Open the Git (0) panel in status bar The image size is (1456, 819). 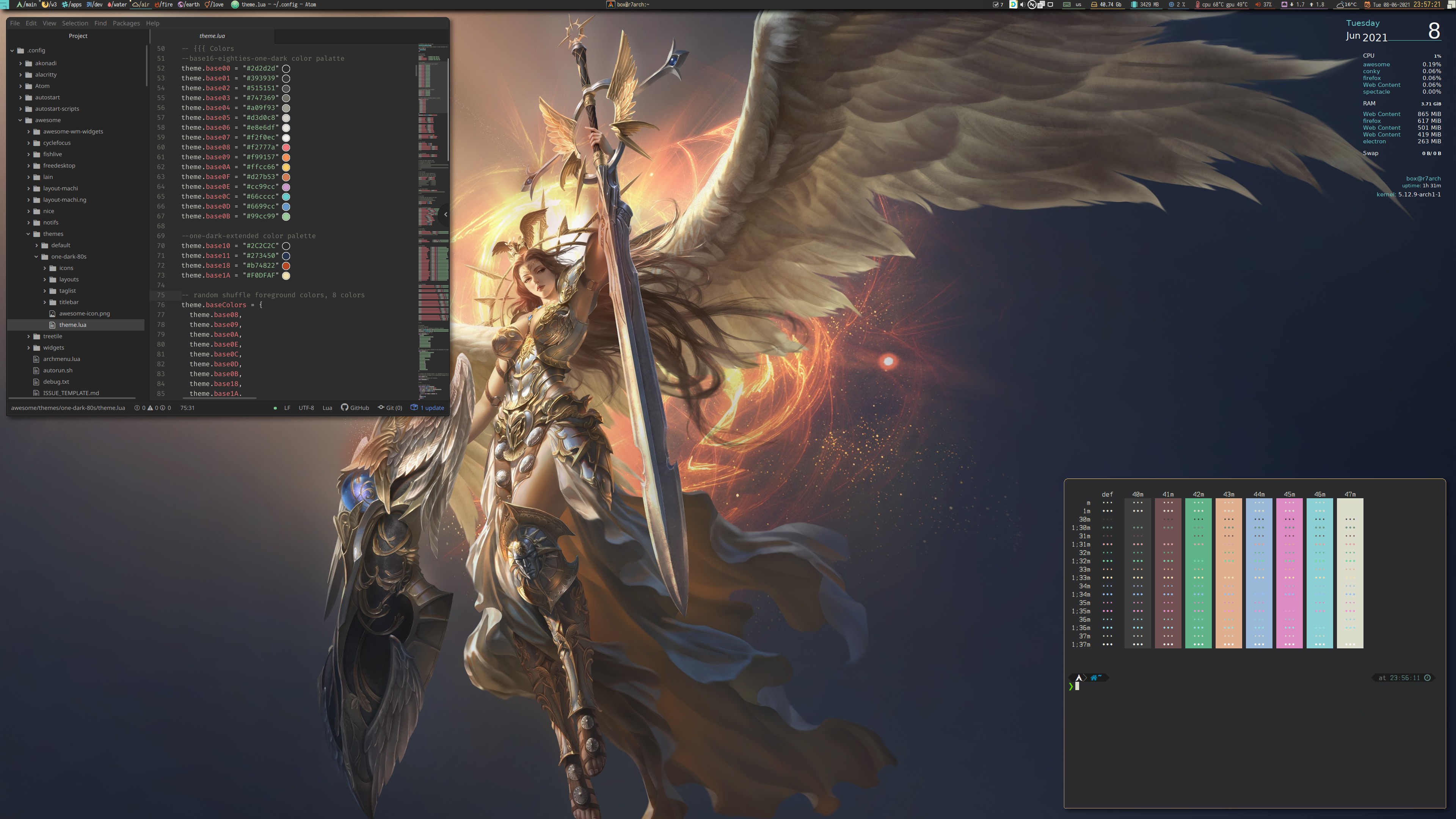(x=390, y=408)
